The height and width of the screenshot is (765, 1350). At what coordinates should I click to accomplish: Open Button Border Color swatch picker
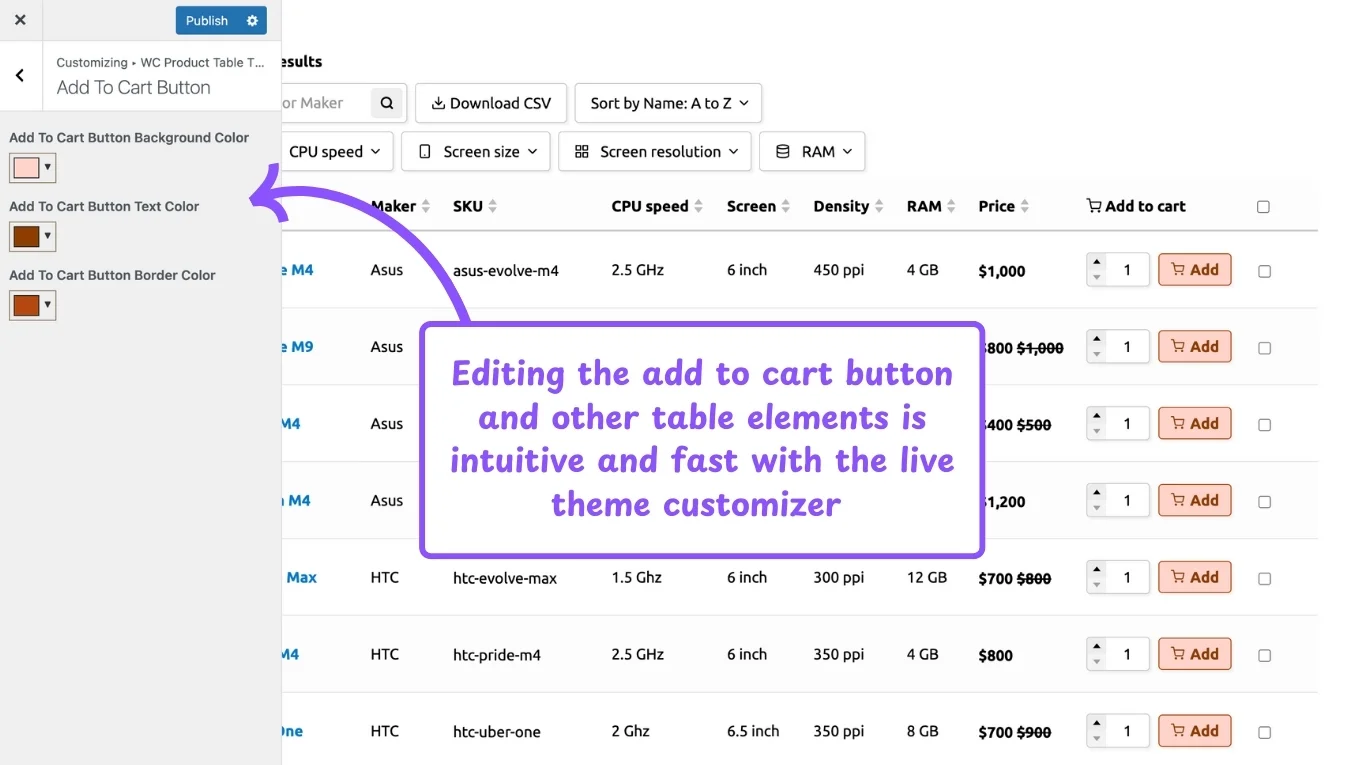click(32, 305)
